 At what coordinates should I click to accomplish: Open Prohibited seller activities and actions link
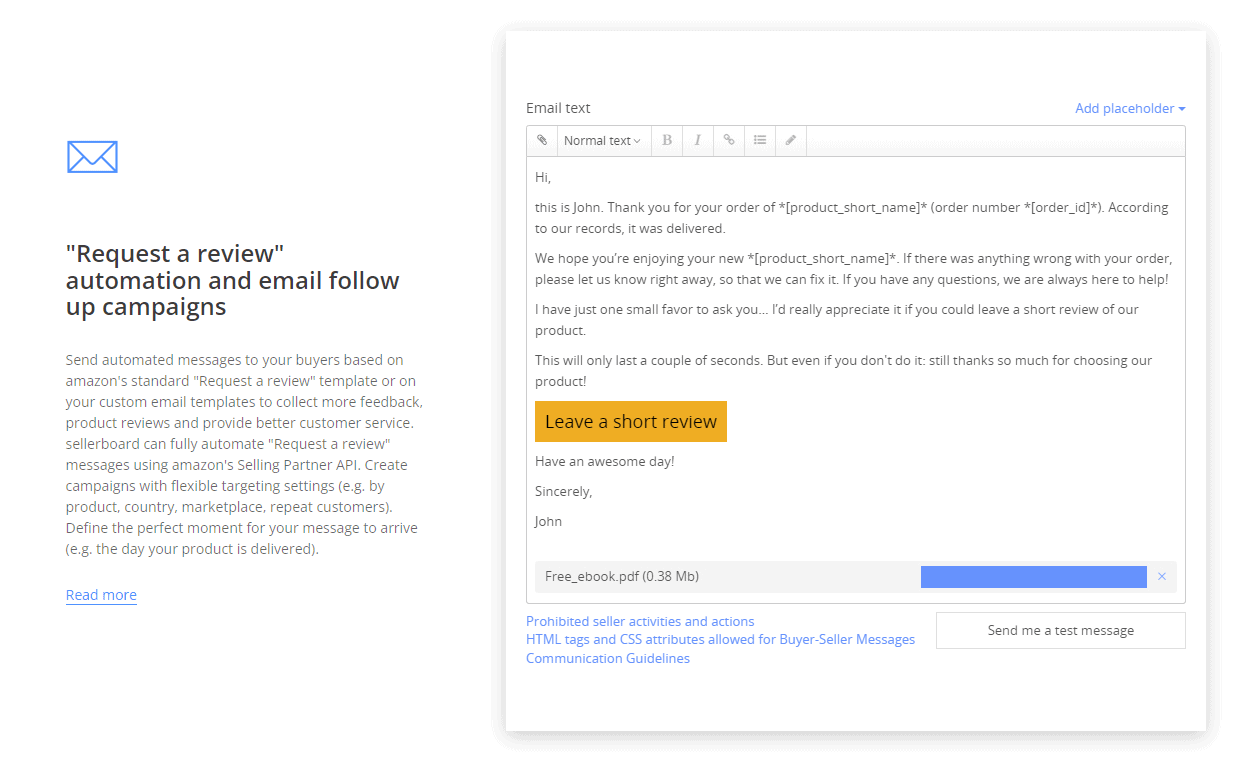click(640, 621)
